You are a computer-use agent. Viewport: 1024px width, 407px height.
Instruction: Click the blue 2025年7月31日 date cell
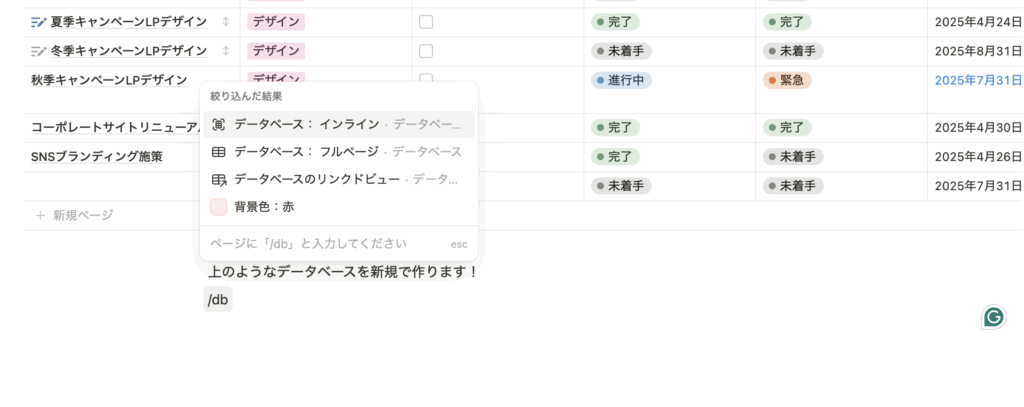(x=978, y=81)
